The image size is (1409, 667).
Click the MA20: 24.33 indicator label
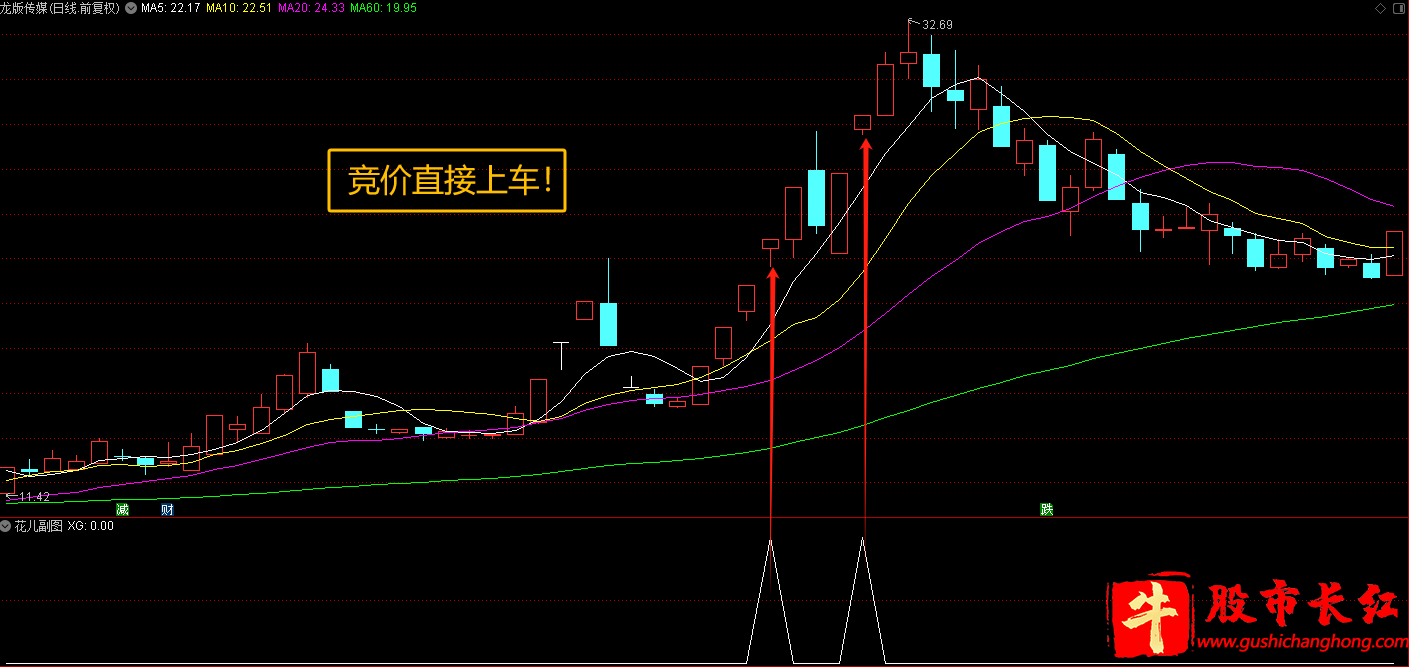point(311,8)
